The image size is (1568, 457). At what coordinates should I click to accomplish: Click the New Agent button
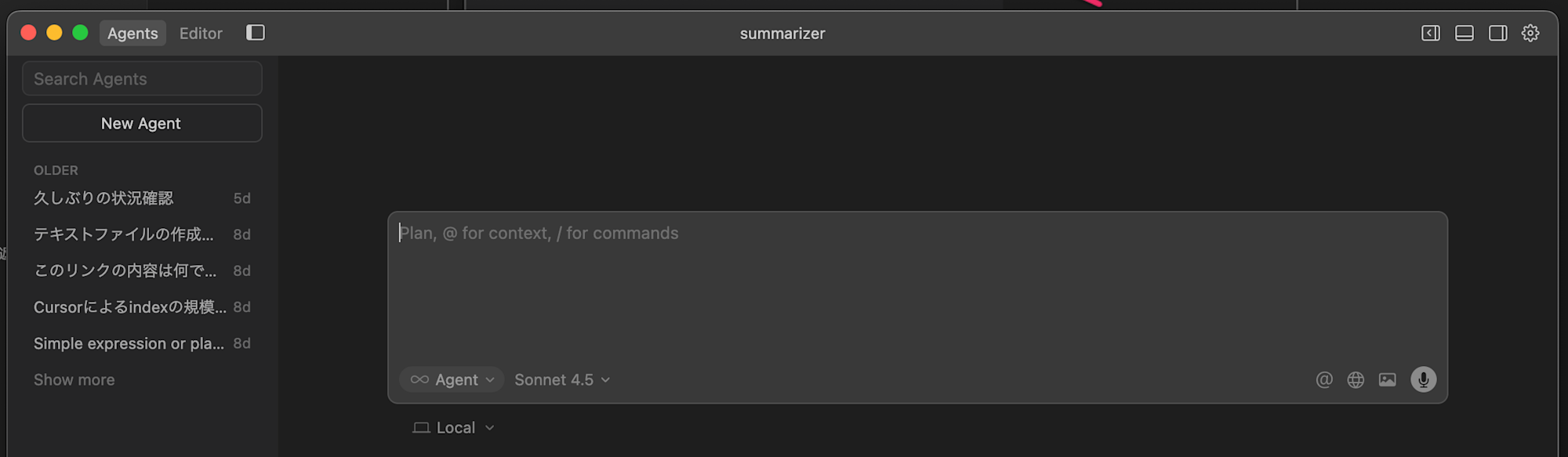142,124
